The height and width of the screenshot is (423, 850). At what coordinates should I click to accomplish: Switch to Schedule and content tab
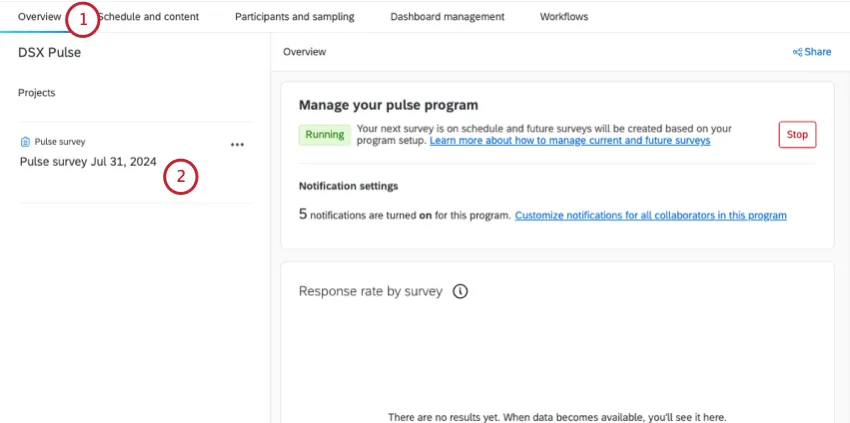pos(149,17)
